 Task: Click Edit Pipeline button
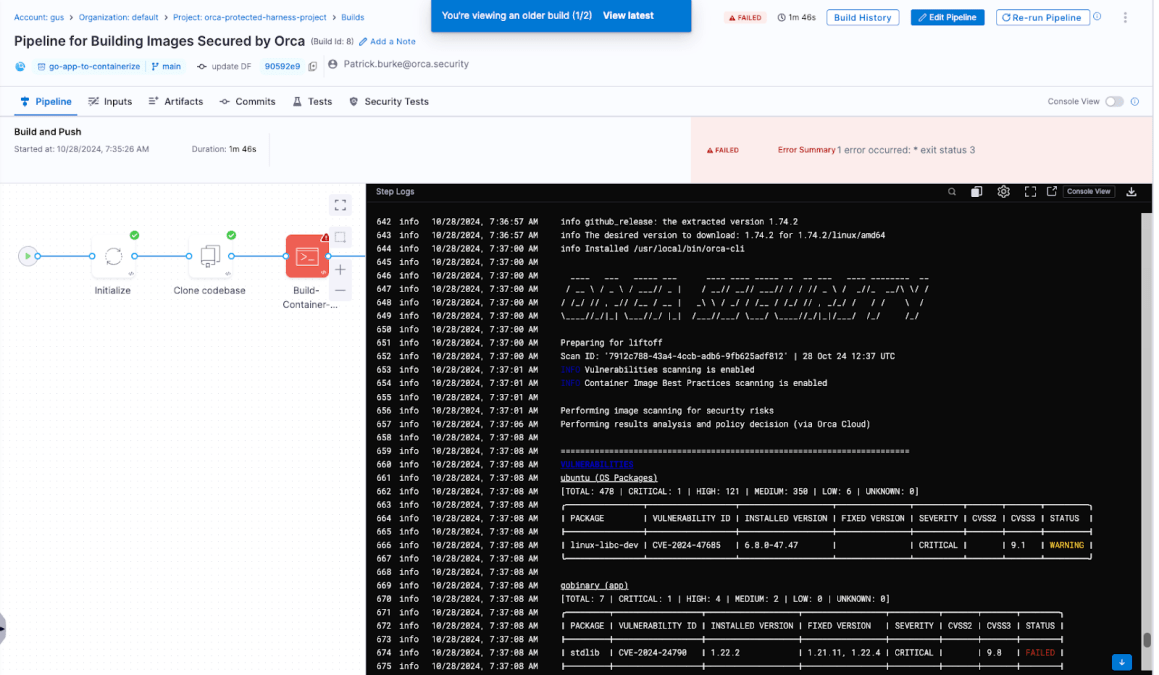click(x=947, y=17)
